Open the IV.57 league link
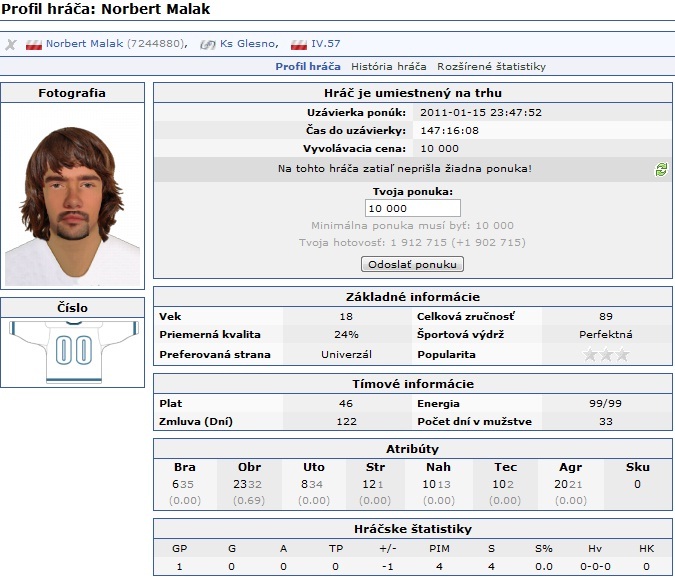 (x=325, y=44)
